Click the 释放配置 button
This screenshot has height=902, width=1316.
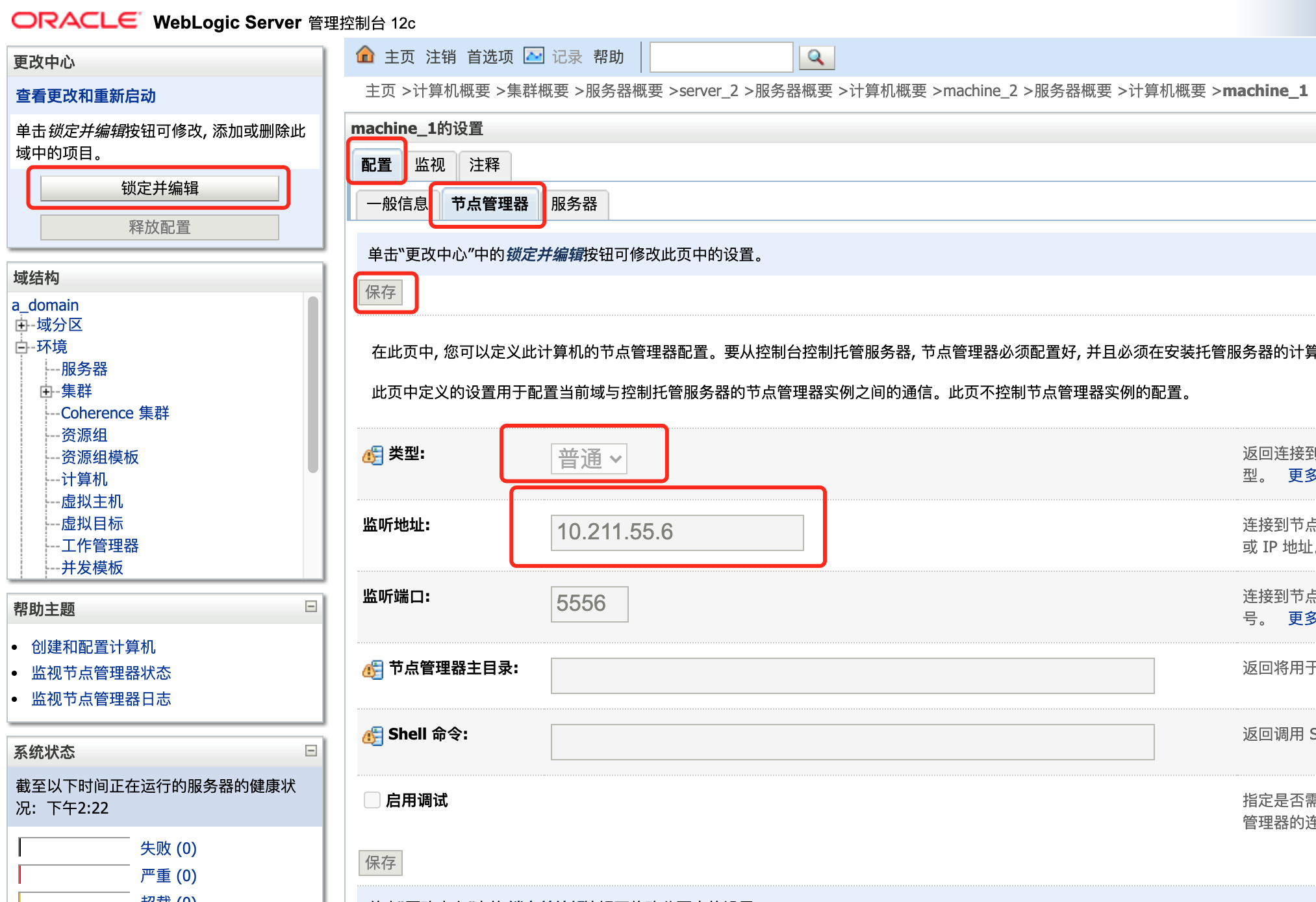(x=160, y=227)
